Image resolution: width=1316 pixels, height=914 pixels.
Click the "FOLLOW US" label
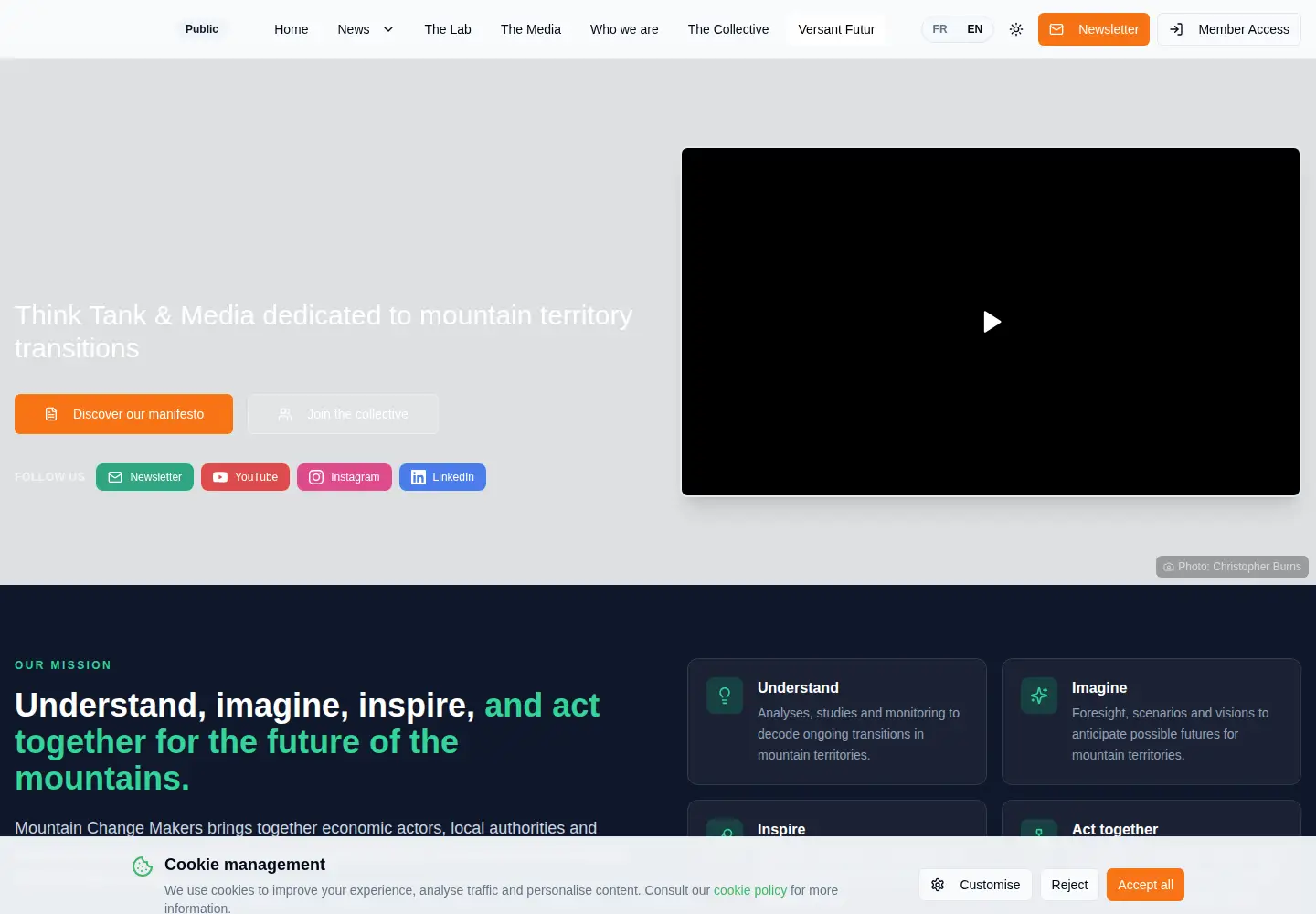[x=49, y=477]
